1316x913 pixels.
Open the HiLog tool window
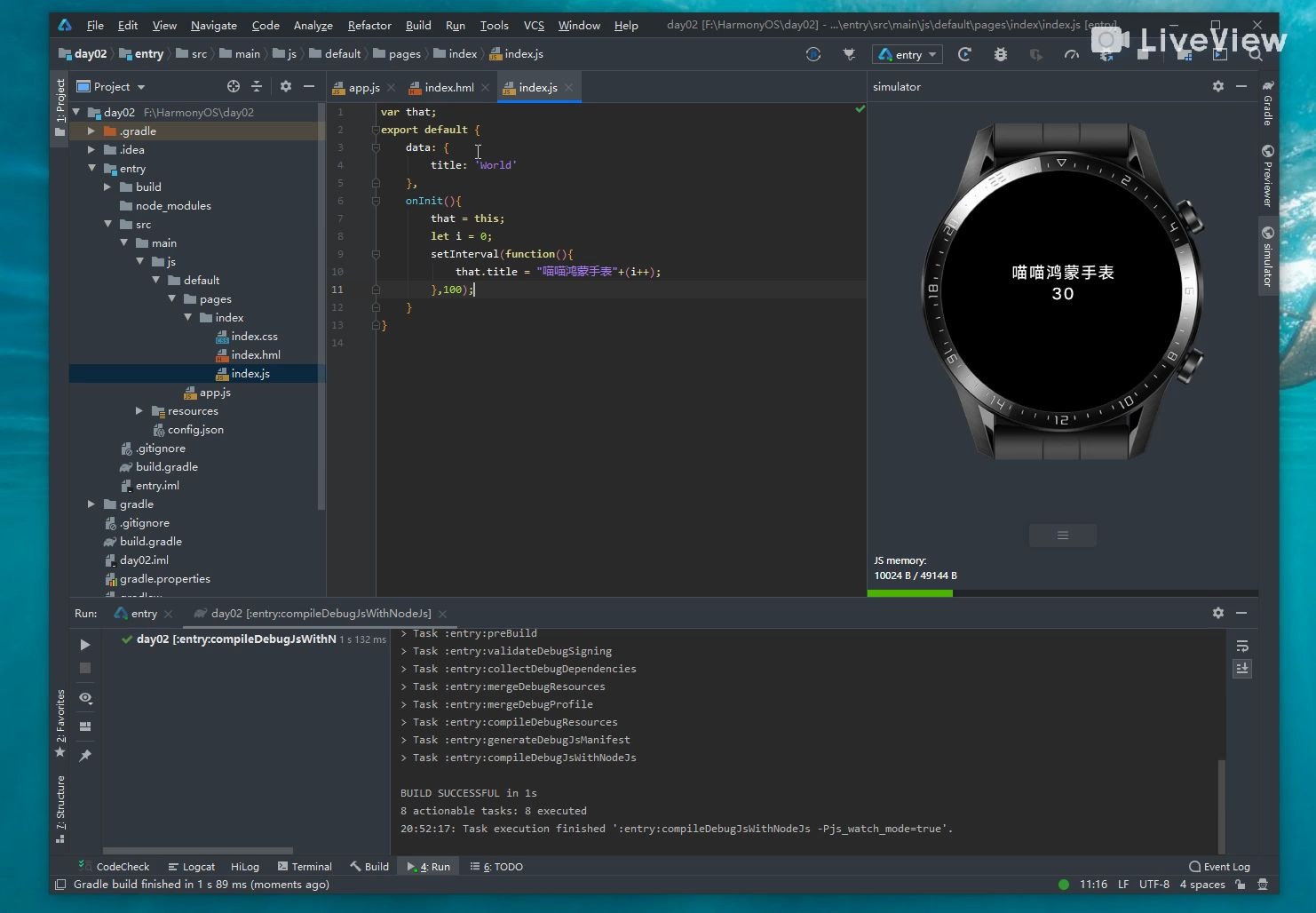[245, 866]
